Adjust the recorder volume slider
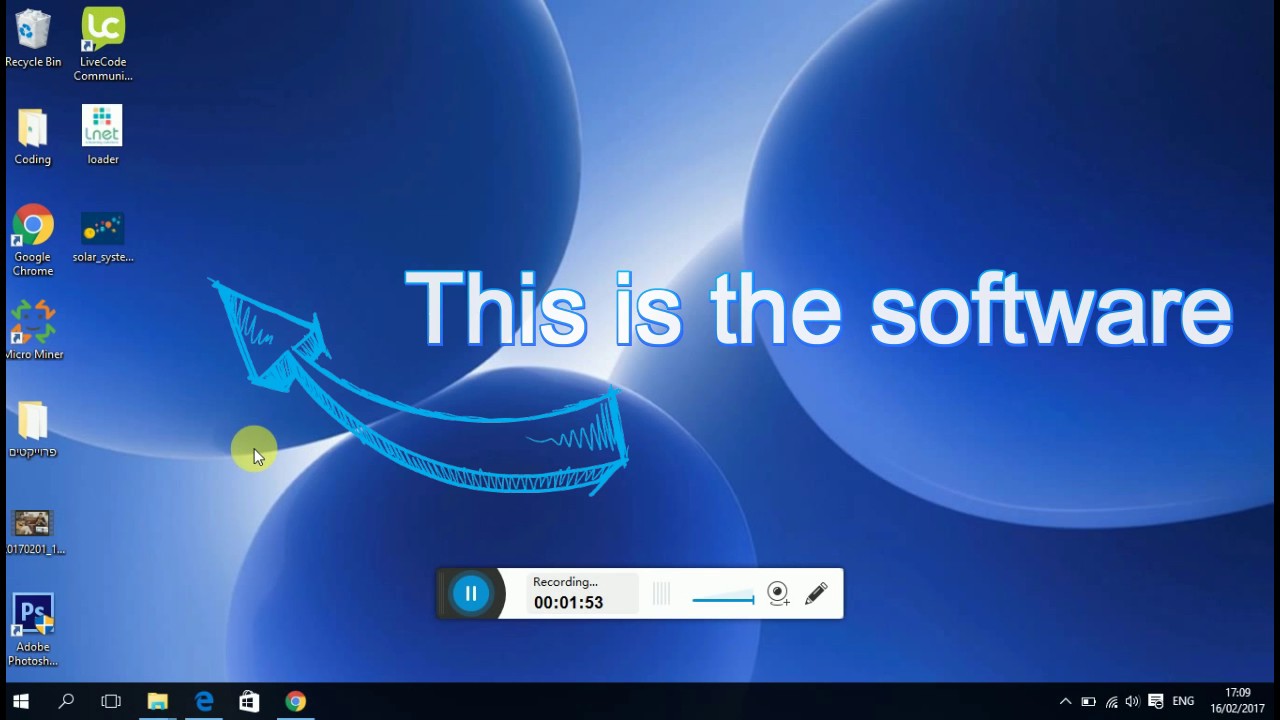 click(723, 599)
